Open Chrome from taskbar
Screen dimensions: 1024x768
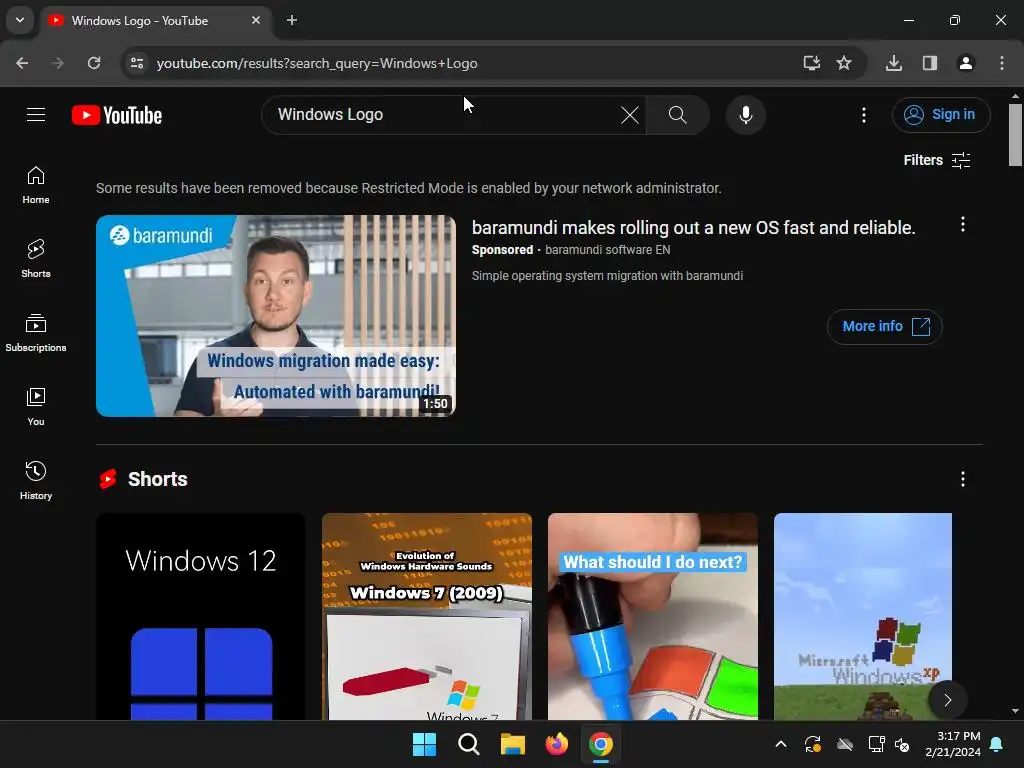pyautogui.click(x=601, y=744)
